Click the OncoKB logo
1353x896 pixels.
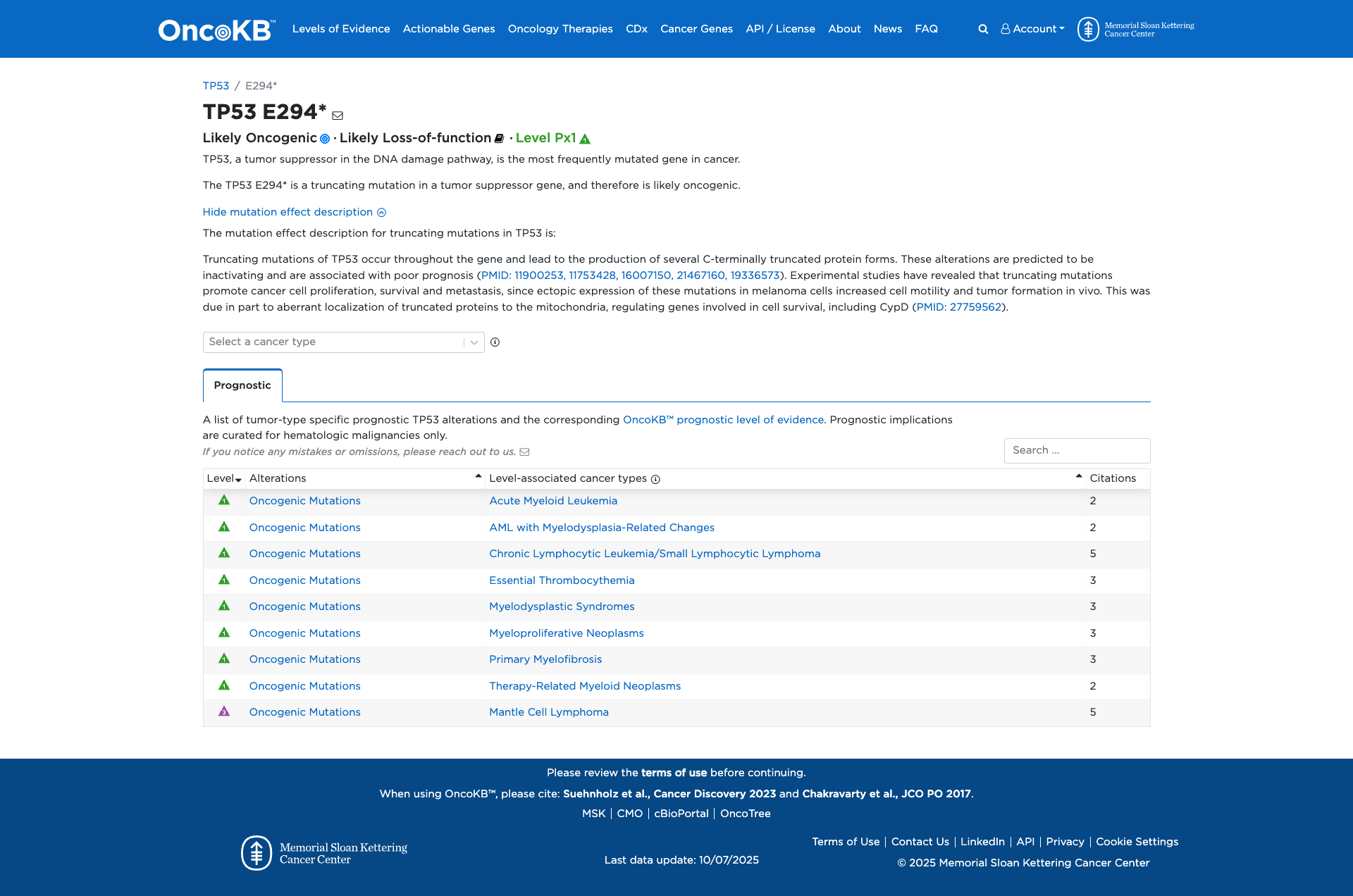tap(214, 29)
